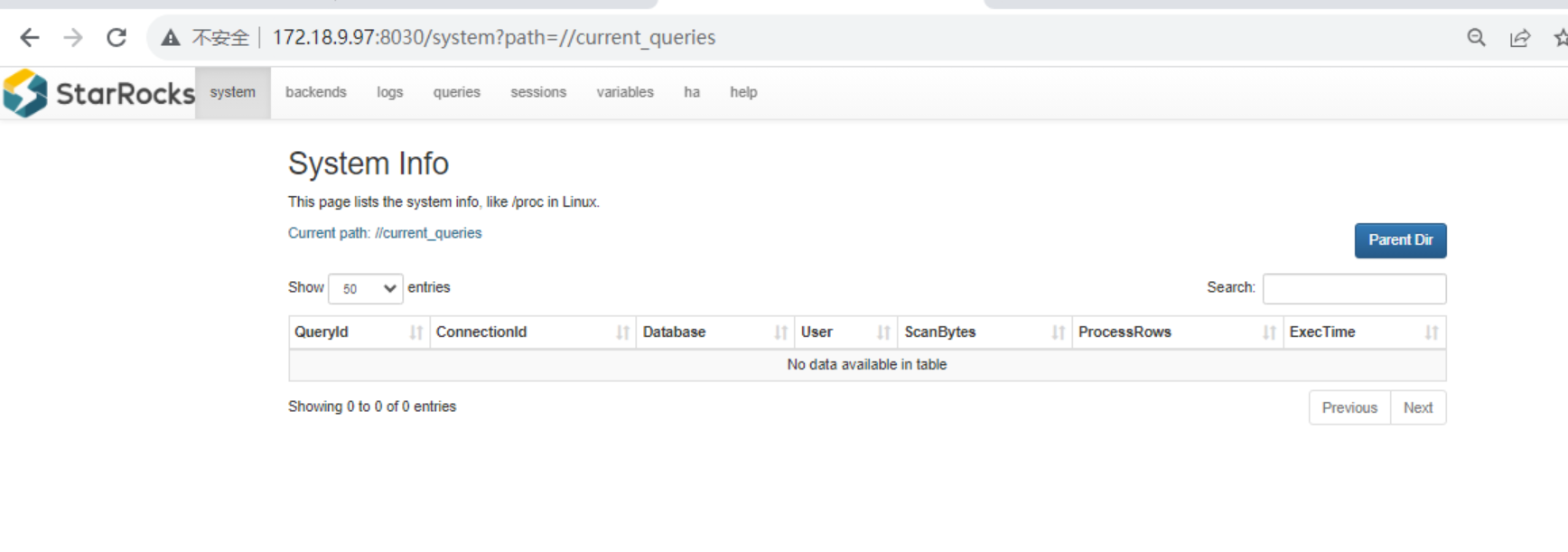Open the backends menu tab
1568x552 pixels.
315,92
